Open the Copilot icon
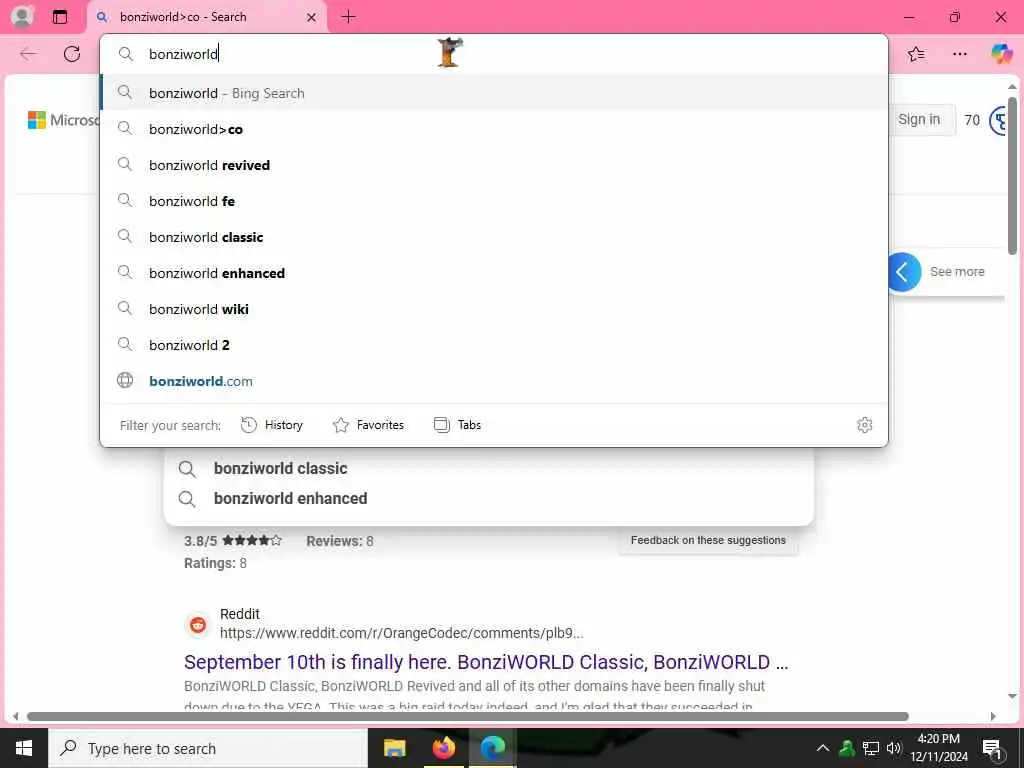The width and height of the screenshot is (1024, 768). click(1001, 54)
